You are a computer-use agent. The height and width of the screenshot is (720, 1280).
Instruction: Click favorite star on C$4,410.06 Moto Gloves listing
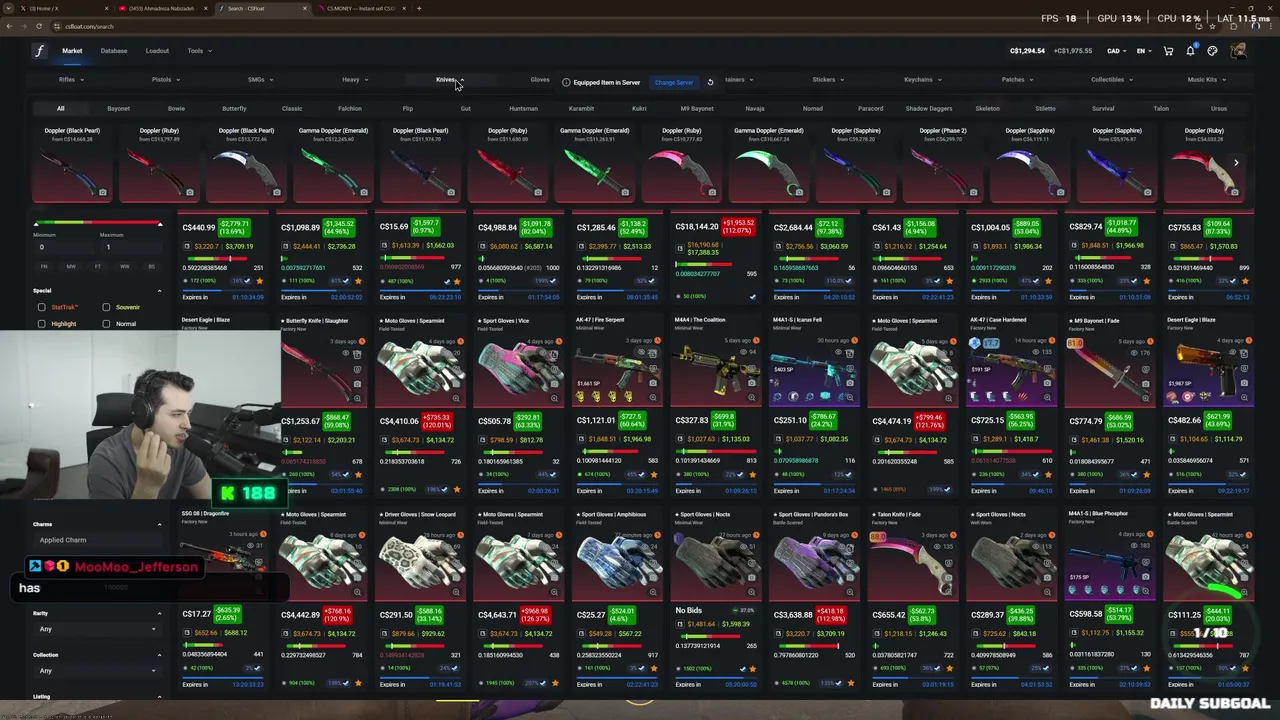coord(457,489)
